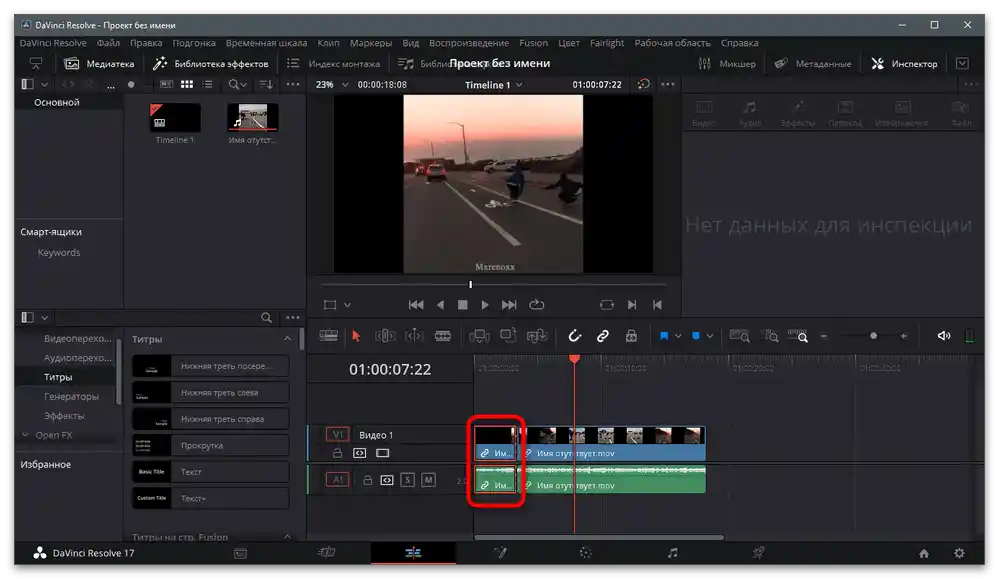This screenshot has width=999, height=579.
Task: Disable the Video 1 track
Action: coord(382,453)
